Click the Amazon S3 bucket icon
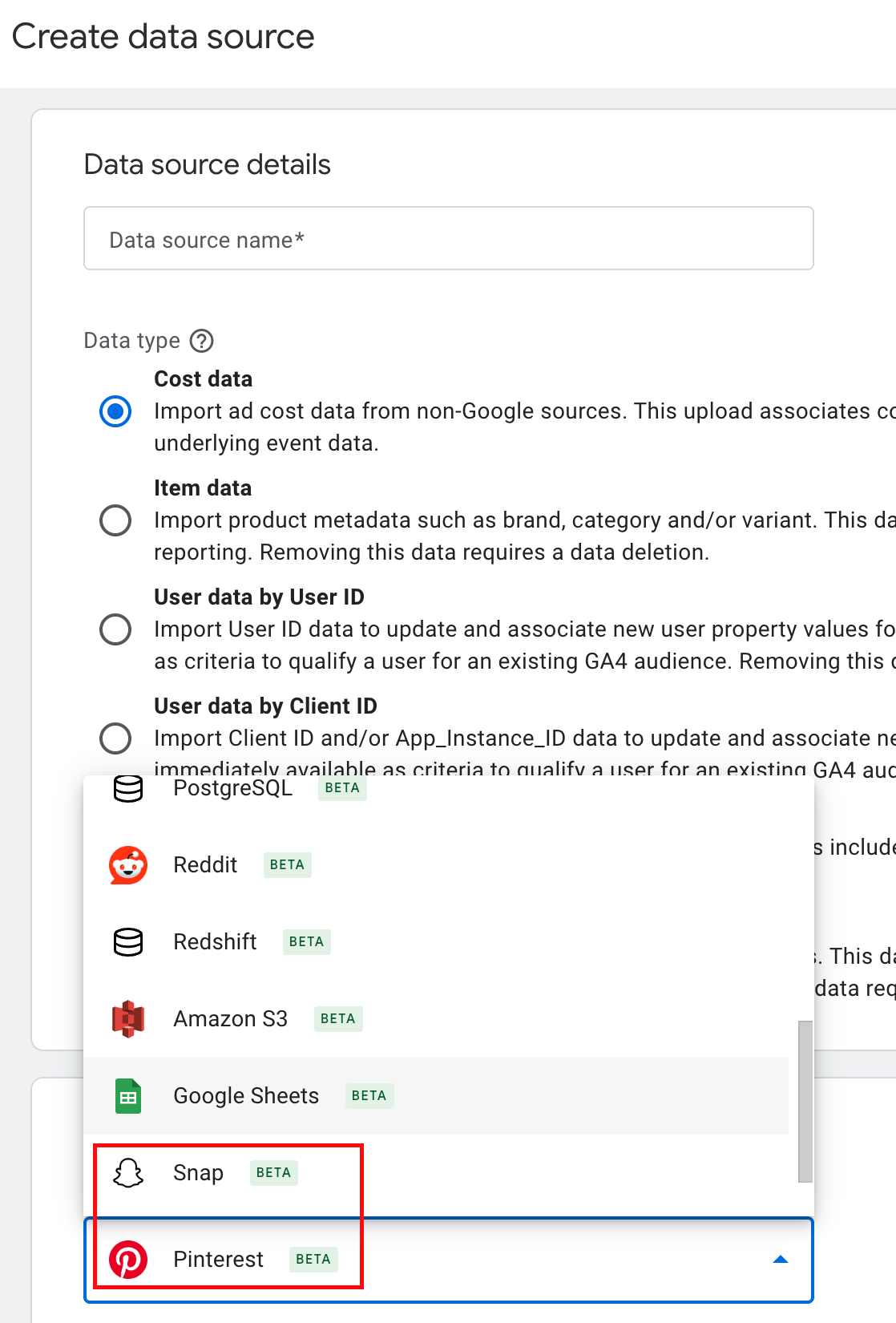The height and width of the screenshot is (1323, 896). (128, 1019)
